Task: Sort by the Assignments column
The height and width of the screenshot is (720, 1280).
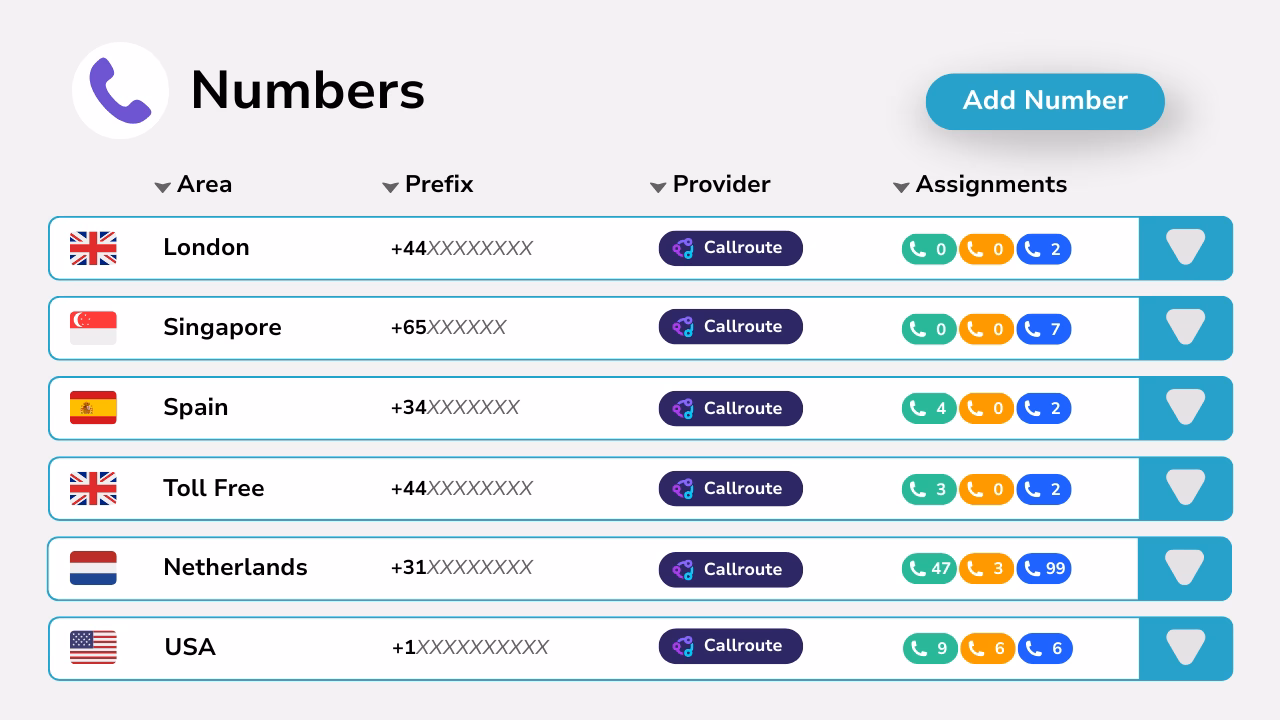Action: (x=899, y=186)
